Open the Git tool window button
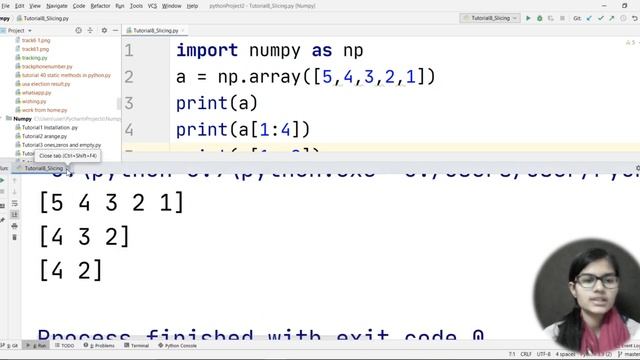The width and height of the screenshot is (640, 360). click(10, 345)
